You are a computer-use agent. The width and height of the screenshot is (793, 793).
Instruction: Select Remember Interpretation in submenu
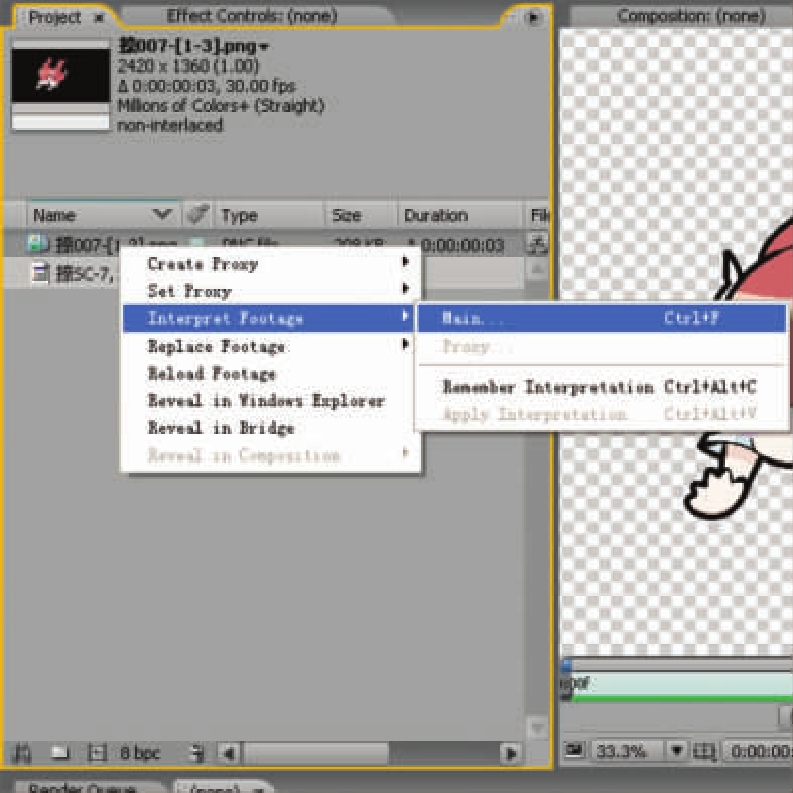point(602,387)
